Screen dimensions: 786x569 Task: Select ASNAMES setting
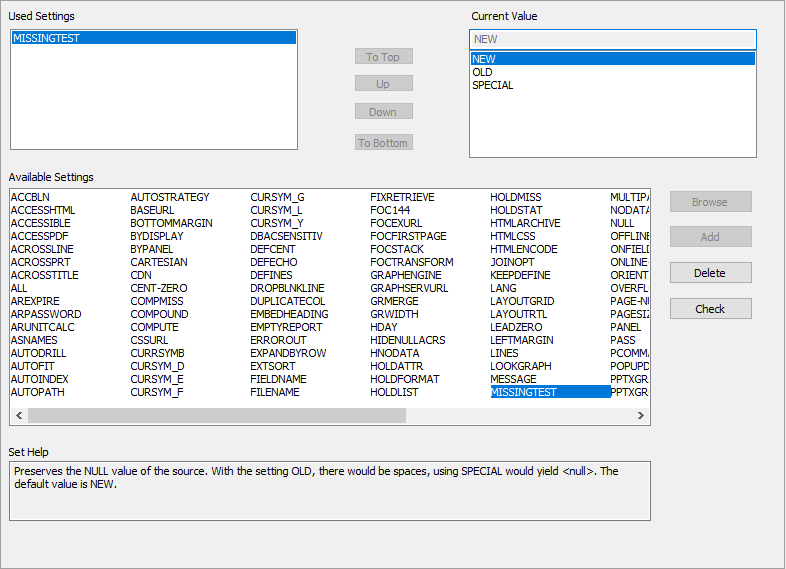[x=34, y=340]
